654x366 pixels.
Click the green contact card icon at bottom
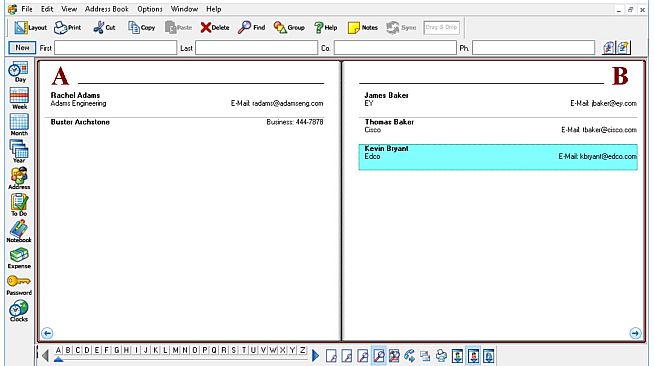pos(458,356)
